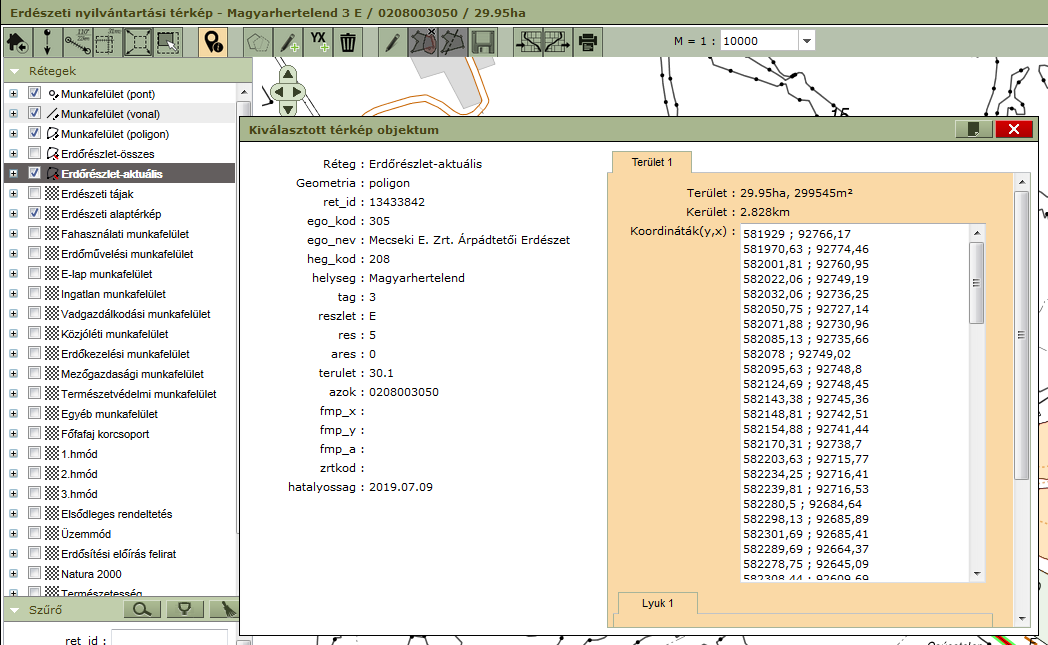Click the trash delete icon

click(x=348, y=42)
